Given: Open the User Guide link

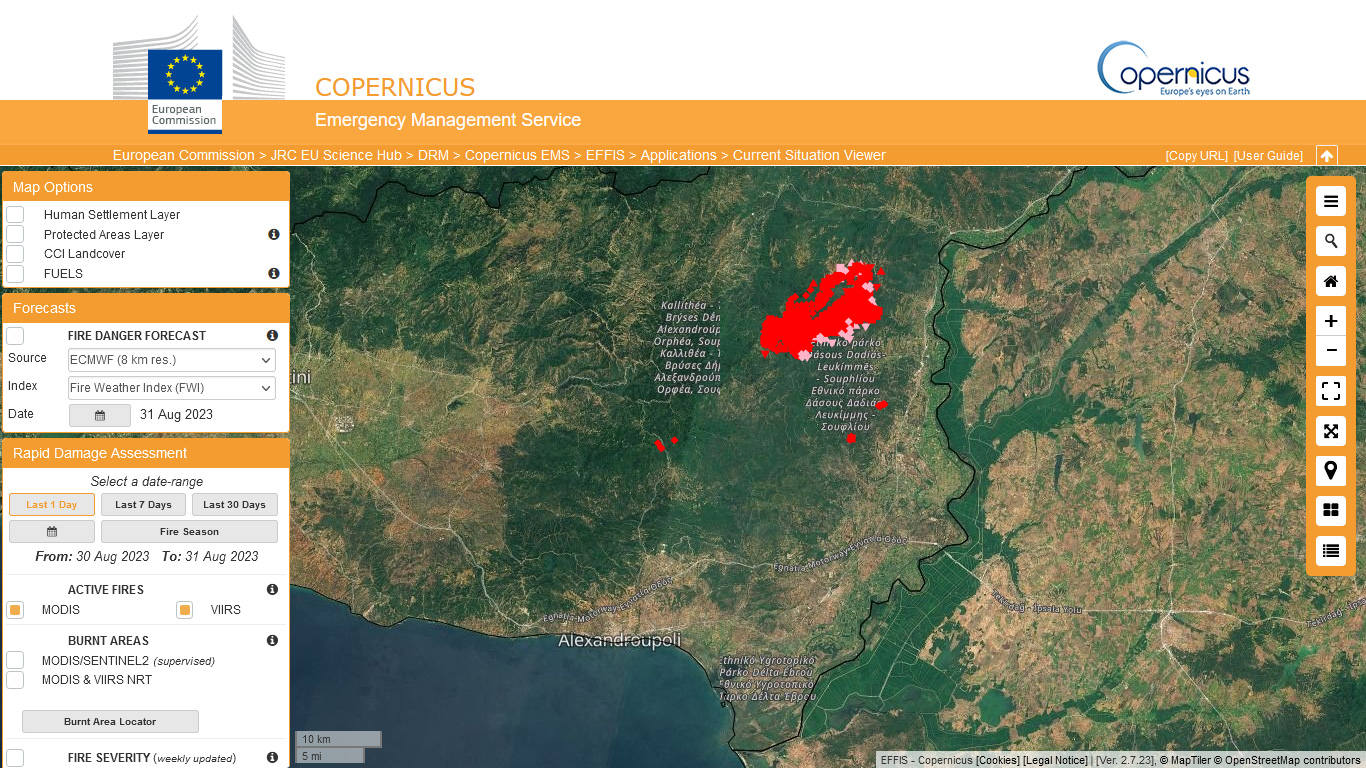Looking at the screenshot, I should tap(1268, 156).
